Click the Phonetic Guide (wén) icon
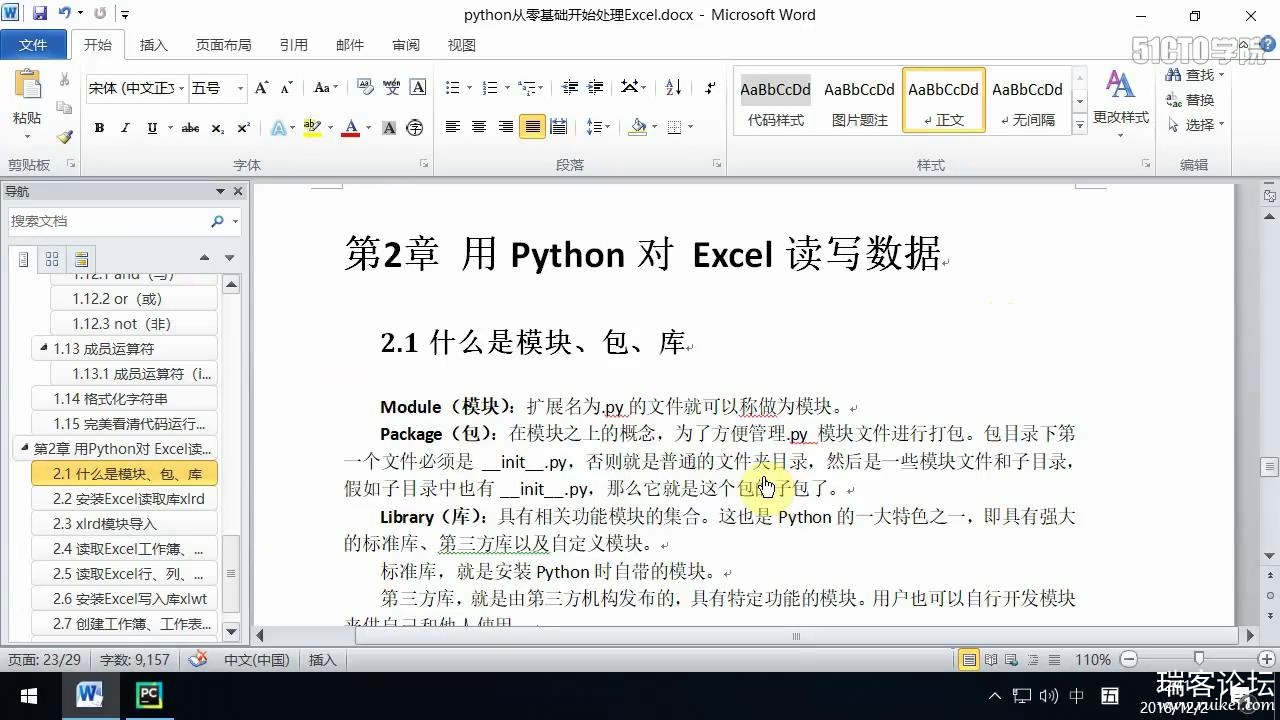The image size is (1280, 720). (x=392, y=88)
